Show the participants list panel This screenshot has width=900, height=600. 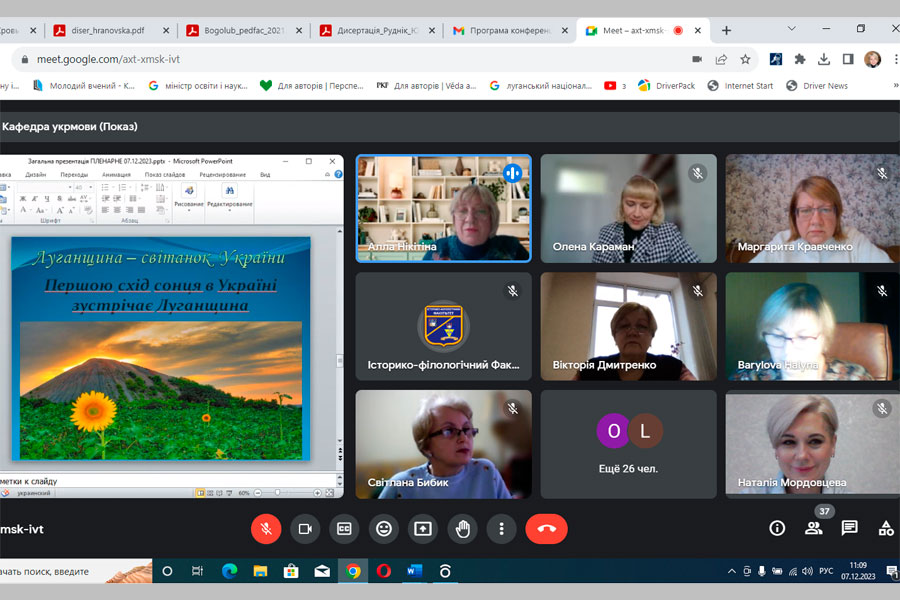tap(813, 528)
